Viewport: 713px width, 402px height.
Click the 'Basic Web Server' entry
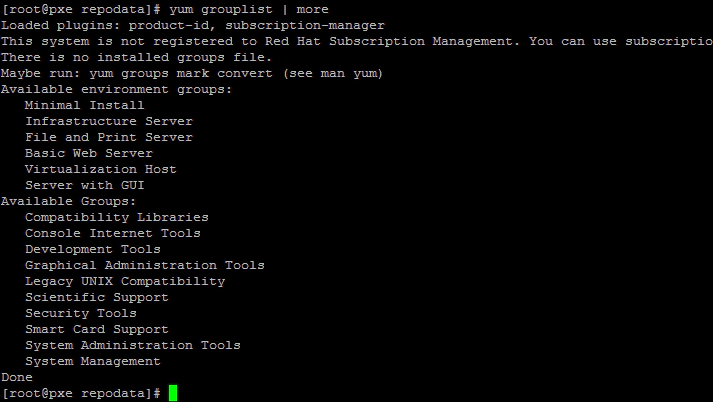point(89,153)
